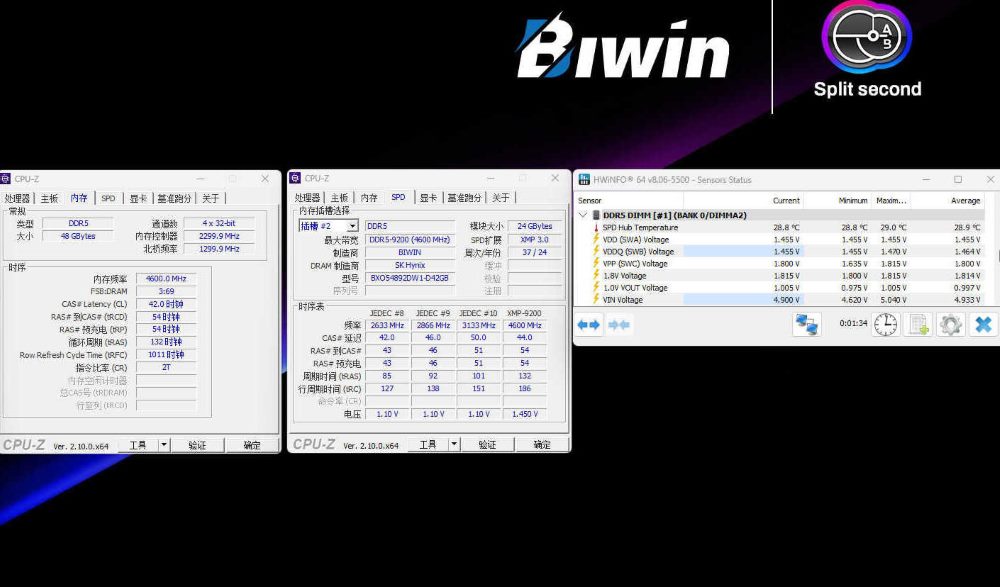Open HWiNFO sensor settings gear

pos(950,325)
